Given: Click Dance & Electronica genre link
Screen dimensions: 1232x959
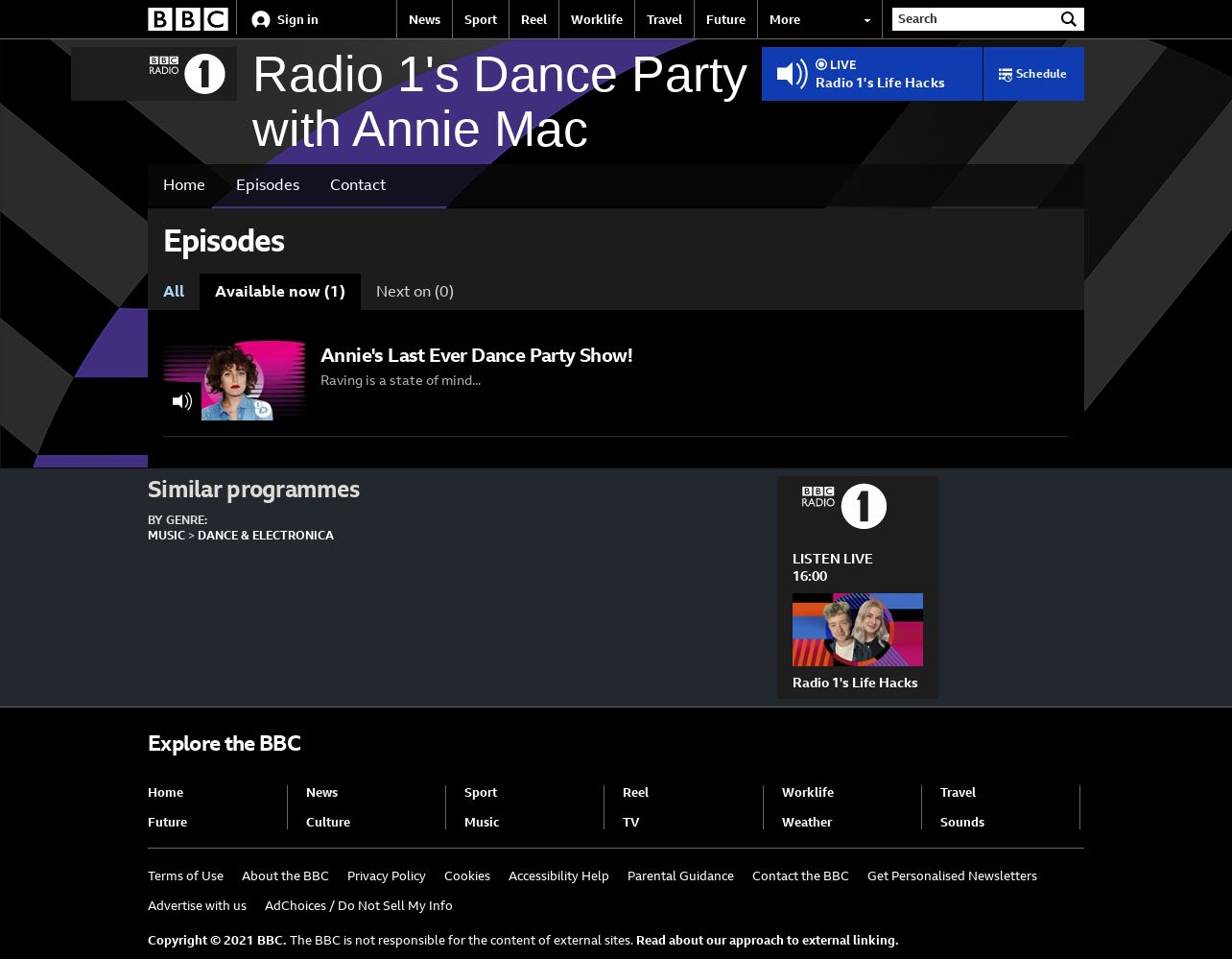Looking at the screenshot, I should pos(266,536).
